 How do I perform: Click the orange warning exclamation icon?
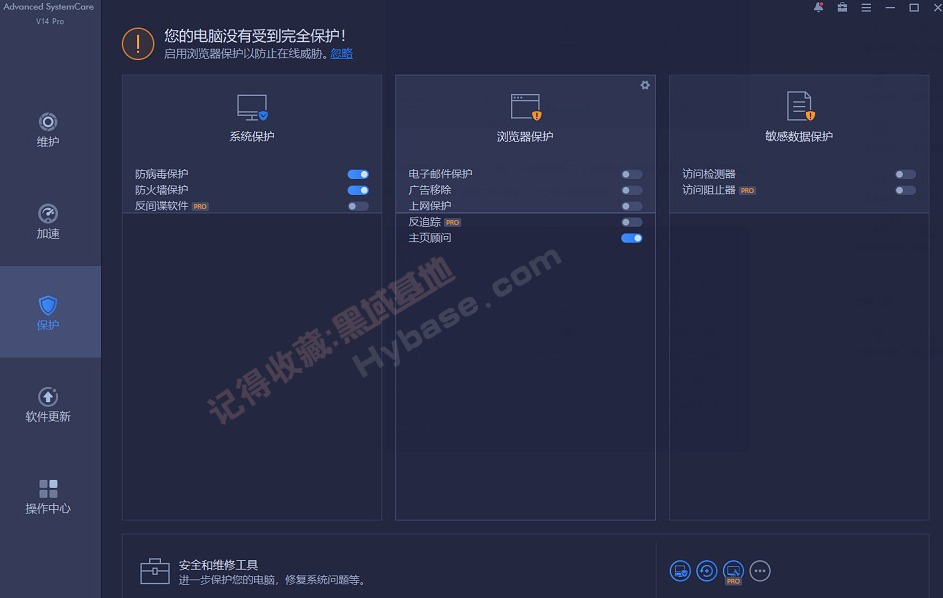tap(138, 43)
